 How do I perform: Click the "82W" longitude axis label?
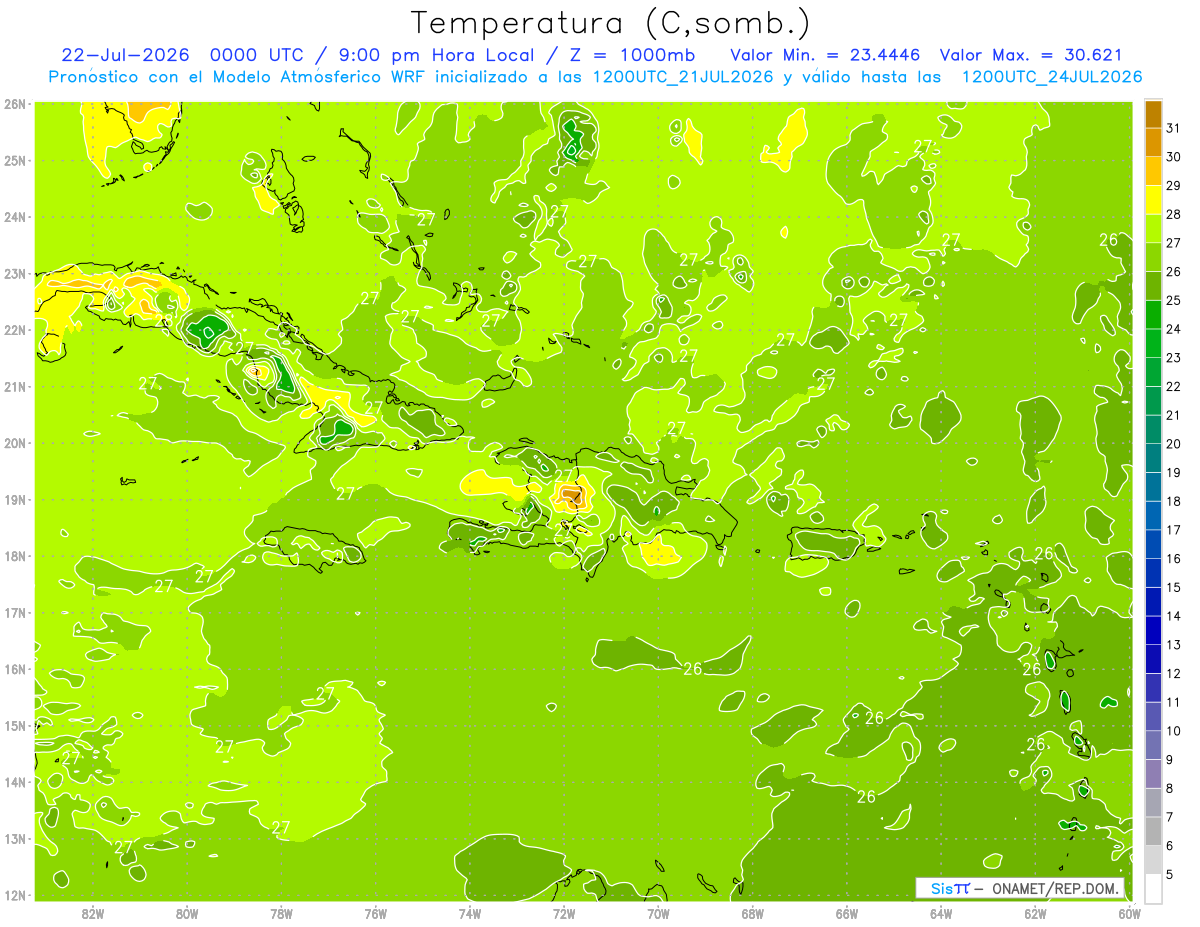[x=92, y=913]
